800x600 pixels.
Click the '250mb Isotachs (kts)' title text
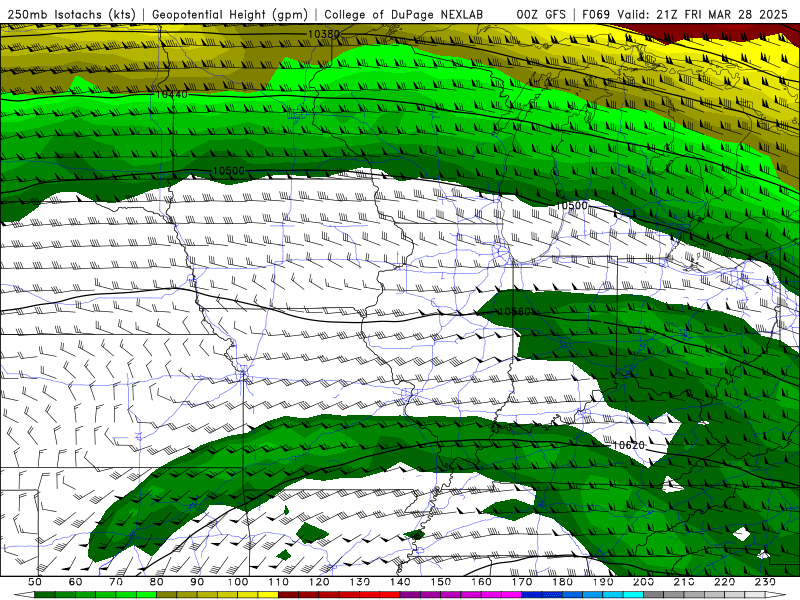[x=71, y=15]
